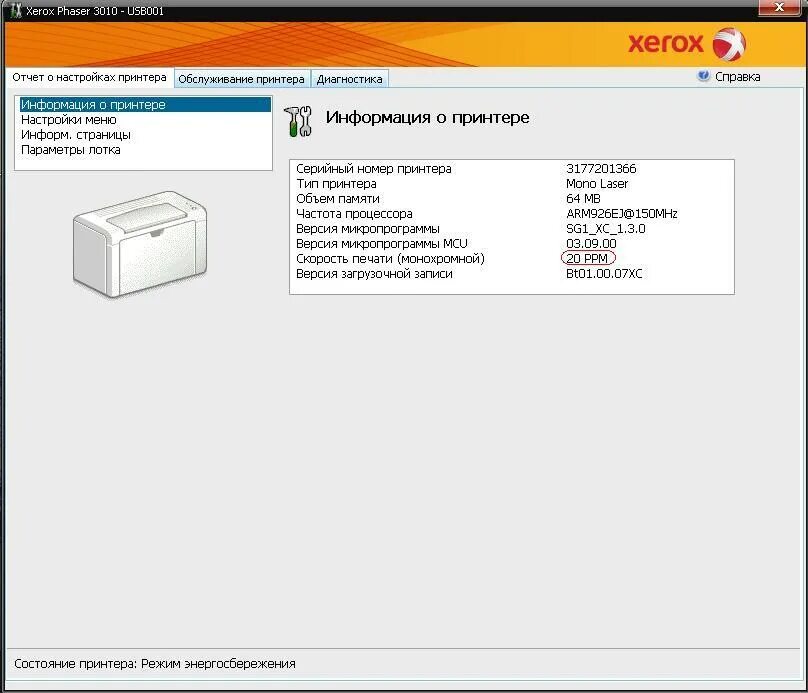Screen dimensions: 808x693
Task: Click the serial number 3177201366
Action: 601,168
